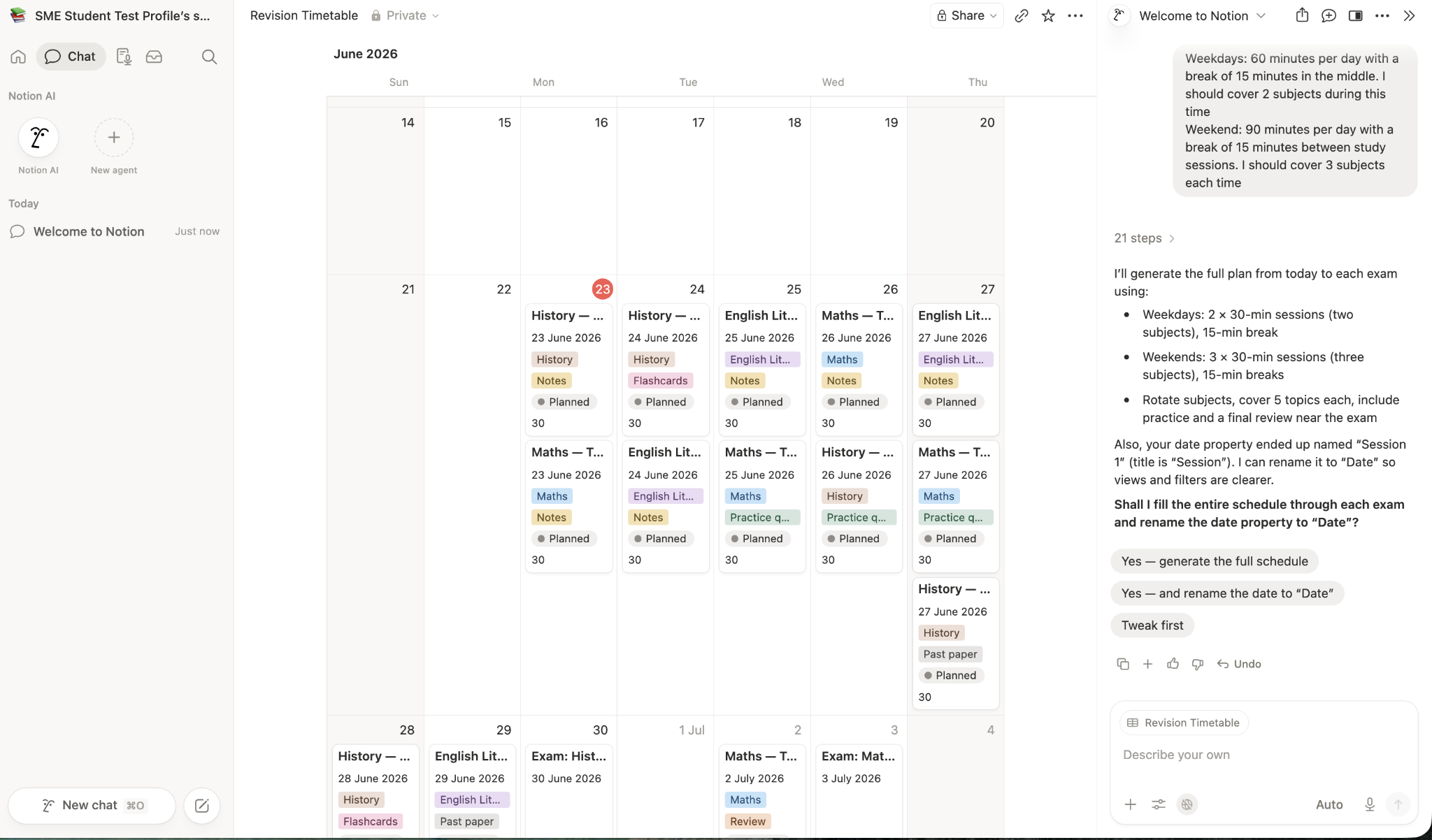Open the Maths card on 2 July
Image resolution: width=1432 pixels, height=840 pixels.
(762, 790)
